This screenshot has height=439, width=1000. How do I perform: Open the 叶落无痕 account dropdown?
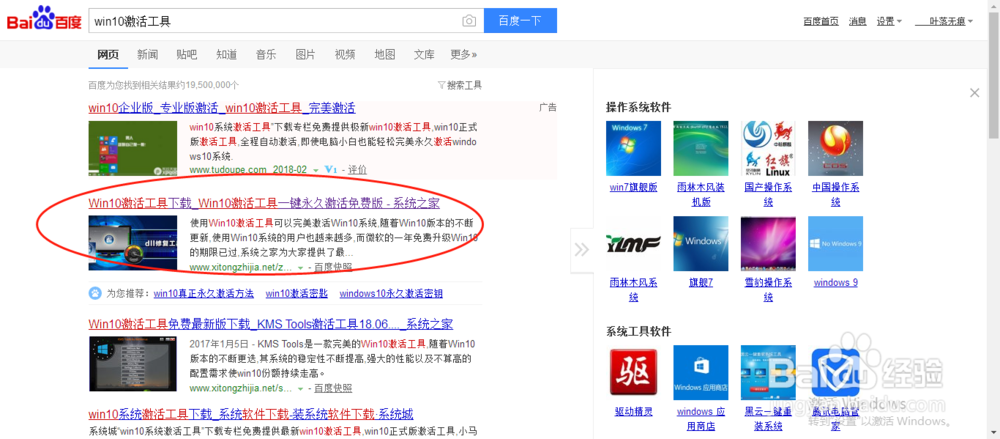click(944, 21)
